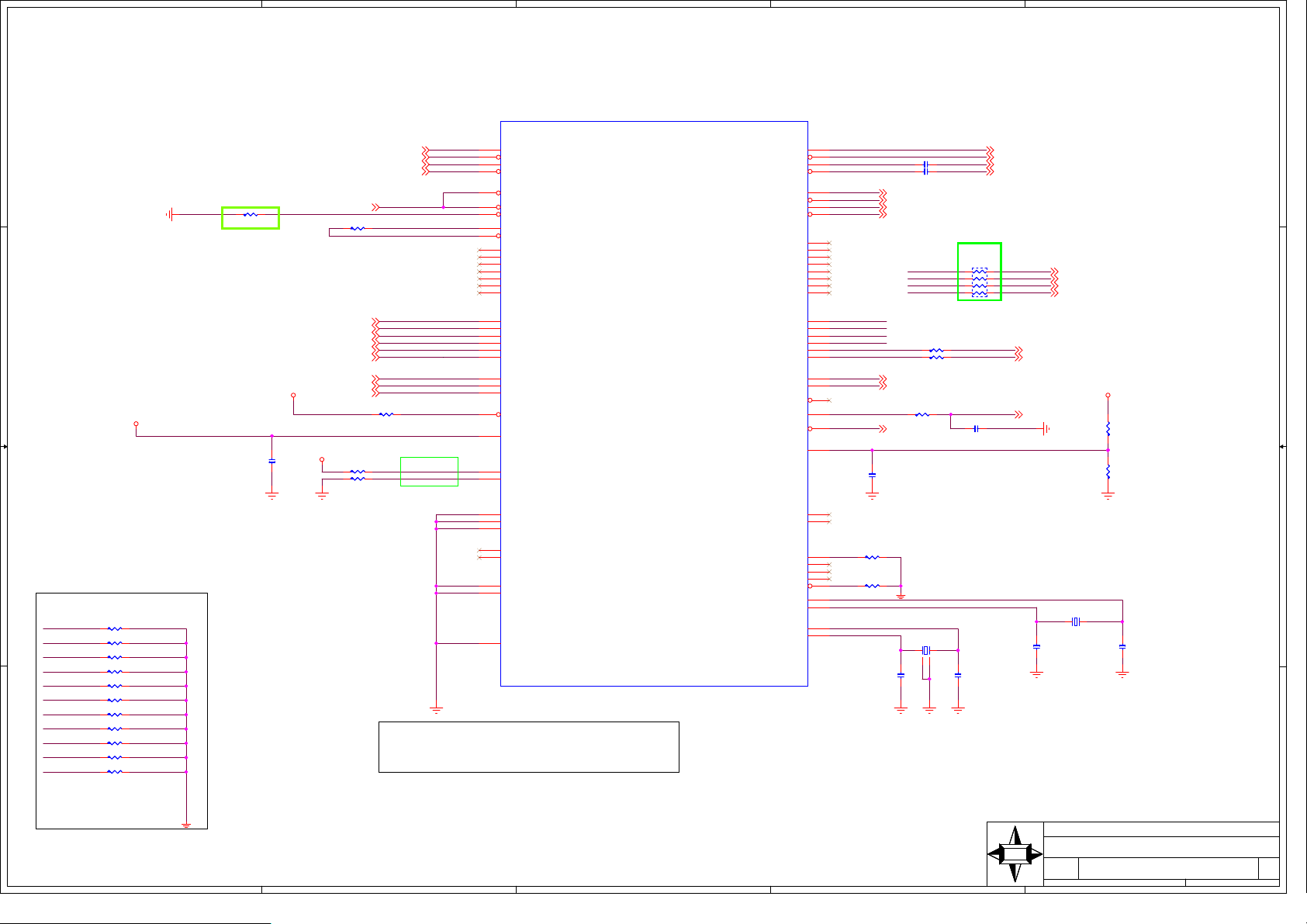Select the upper of the two resistors tied to ground right of the IC
The width and height of the screenshot is (1307, 924).
click(x=872, y=557)
